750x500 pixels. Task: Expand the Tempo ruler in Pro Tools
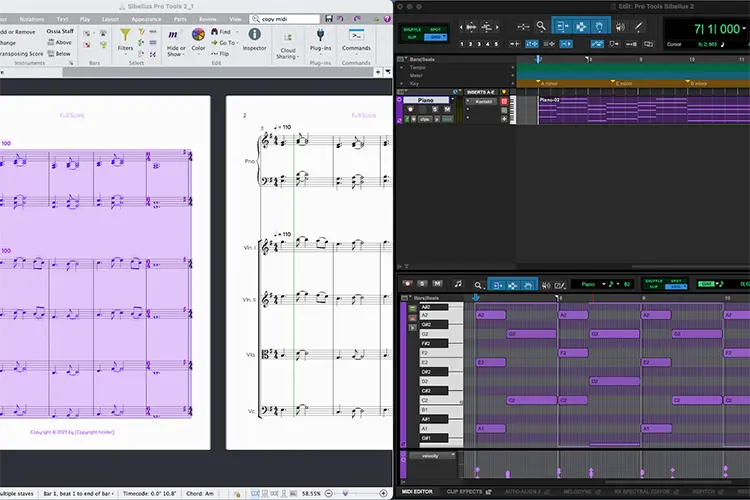[401, 67]
